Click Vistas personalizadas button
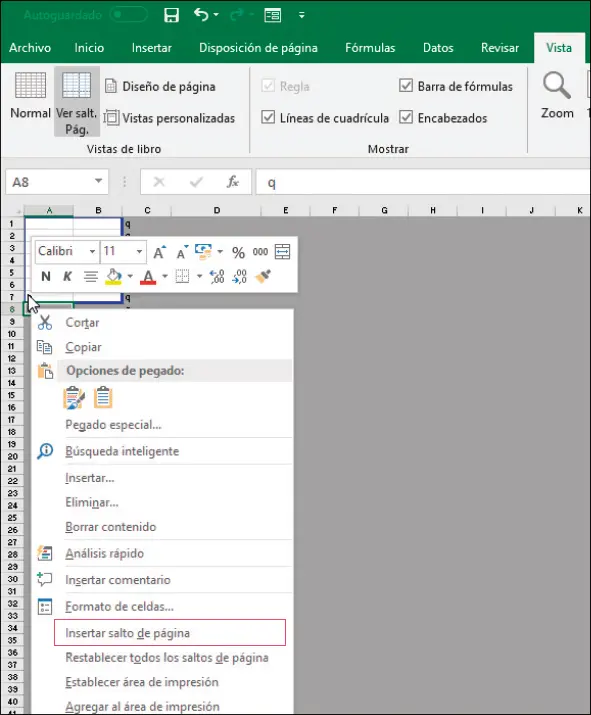Screen dimensions: 591x715 [x=169, y=118]
